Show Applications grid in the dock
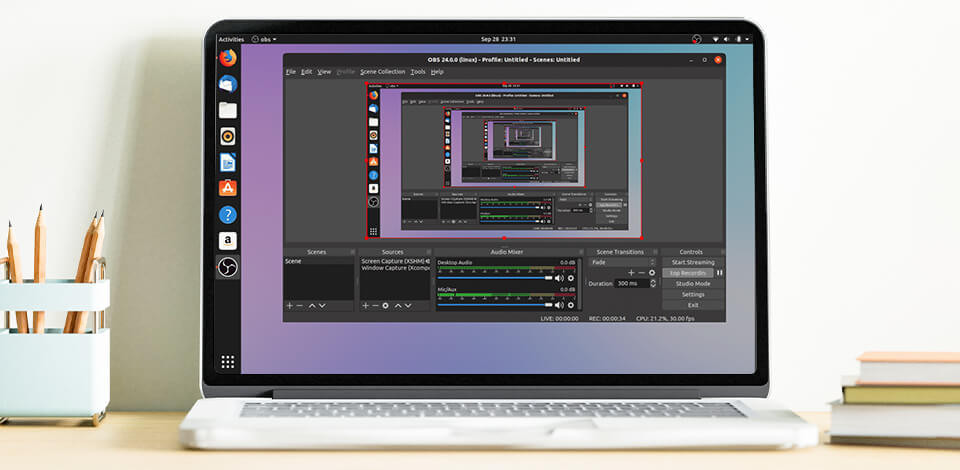960x470 pixels. 228,362
